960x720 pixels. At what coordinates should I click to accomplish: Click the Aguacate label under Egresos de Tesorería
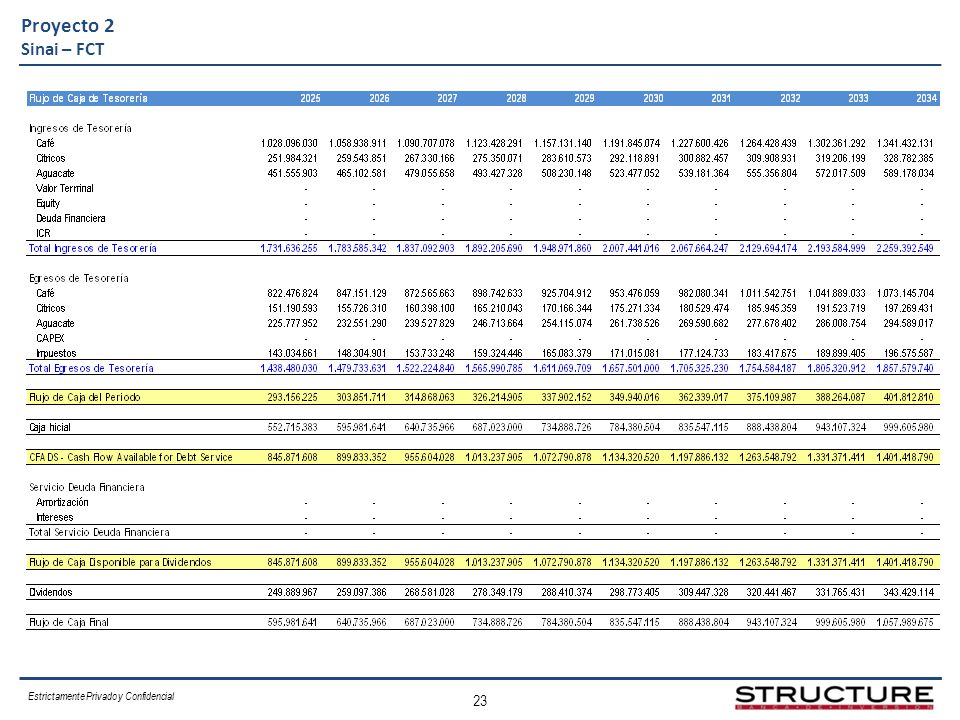pos(55,323)
